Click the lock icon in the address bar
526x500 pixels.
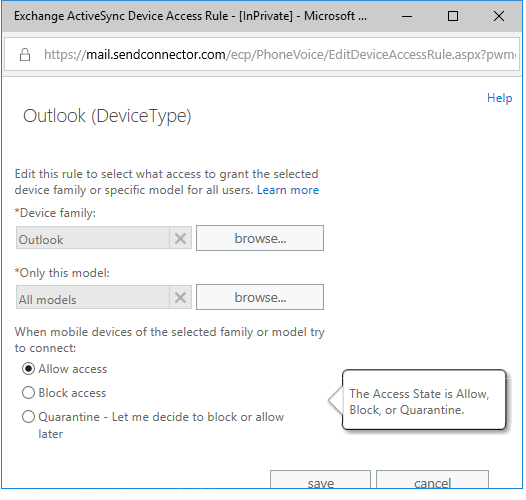pyautogui.click(x=25, y=54)
